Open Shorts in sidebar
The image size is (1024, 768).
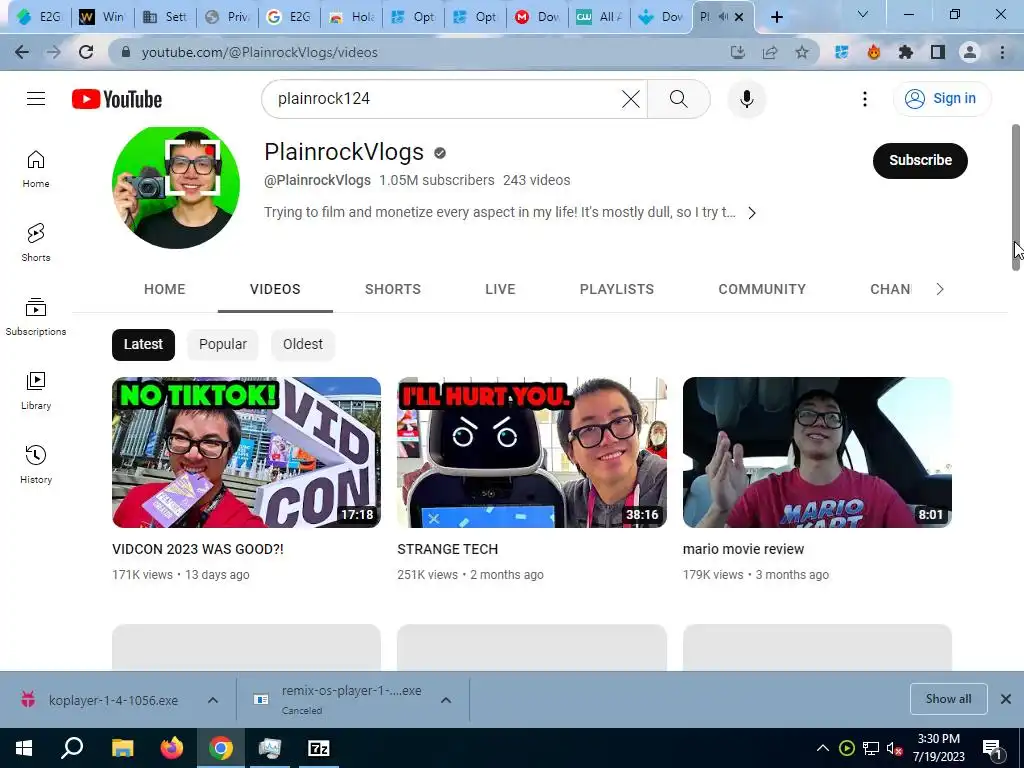36,242
